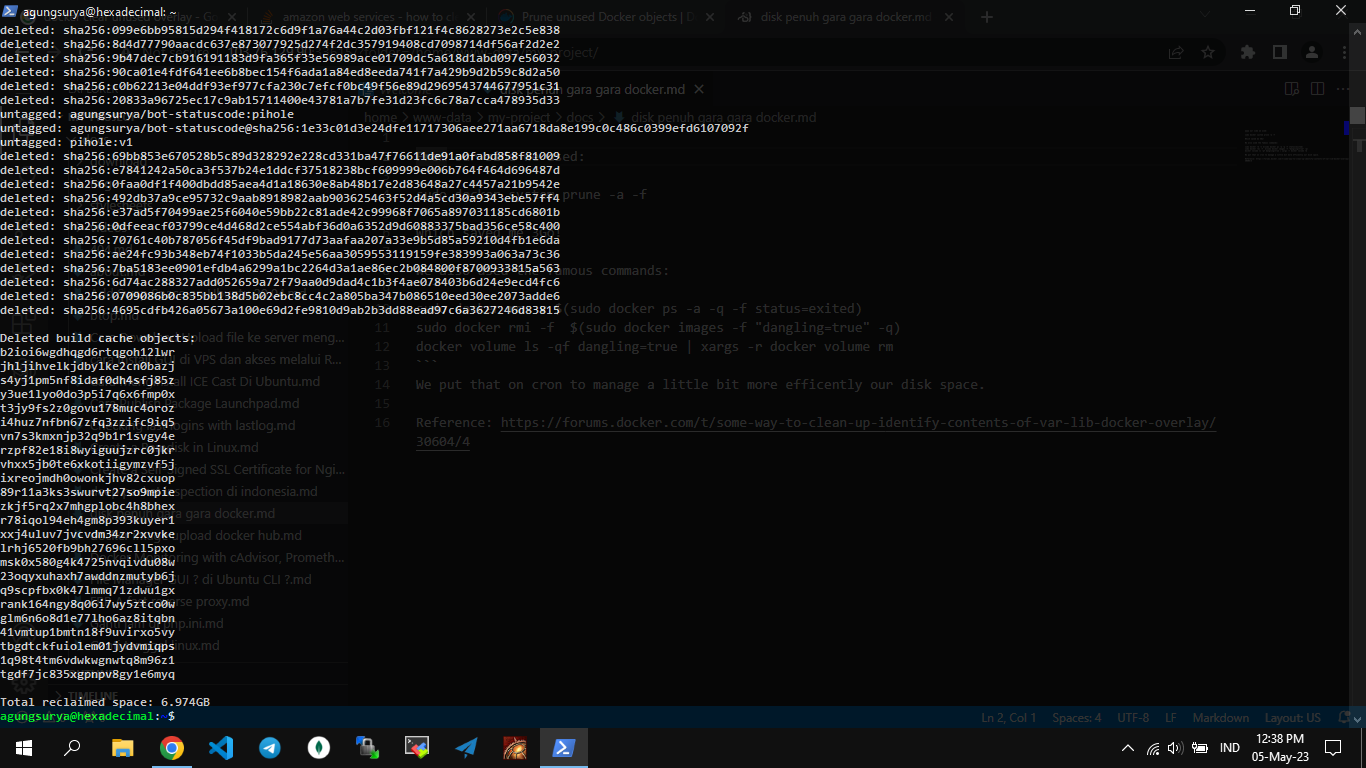Screen dimensions: 1366x768
Task: Restore down the terminal window
Action: 1295,11
